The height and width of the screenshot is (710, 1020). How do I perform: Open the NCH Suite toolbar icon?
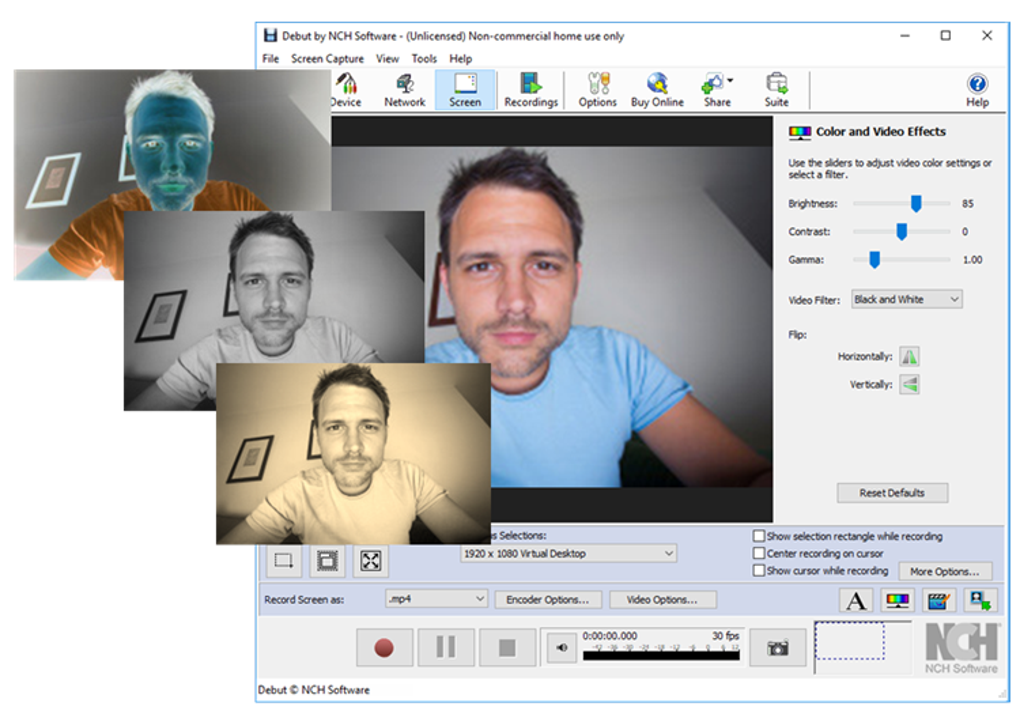[776, 90]
